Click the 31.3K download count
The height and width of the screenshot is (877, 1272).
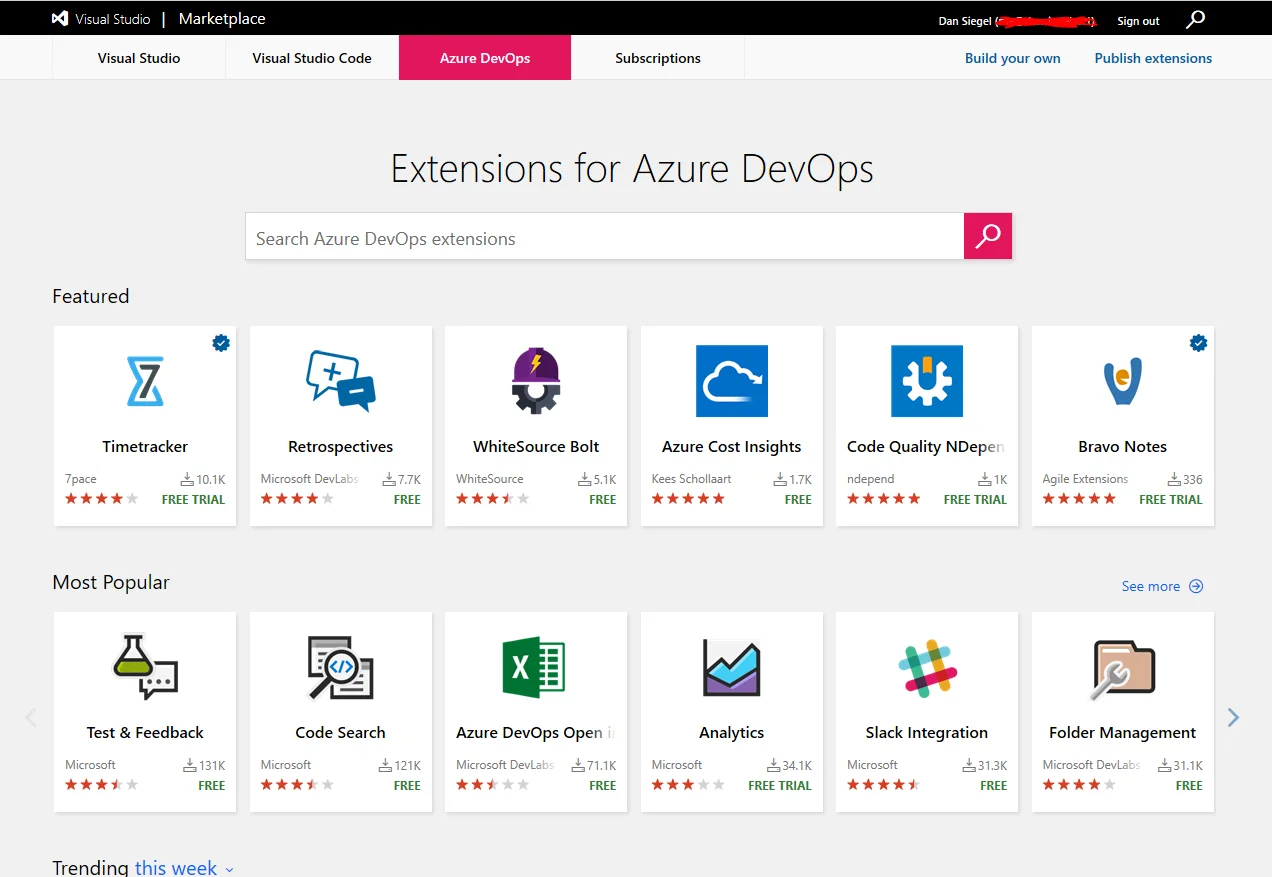point(992,765)
